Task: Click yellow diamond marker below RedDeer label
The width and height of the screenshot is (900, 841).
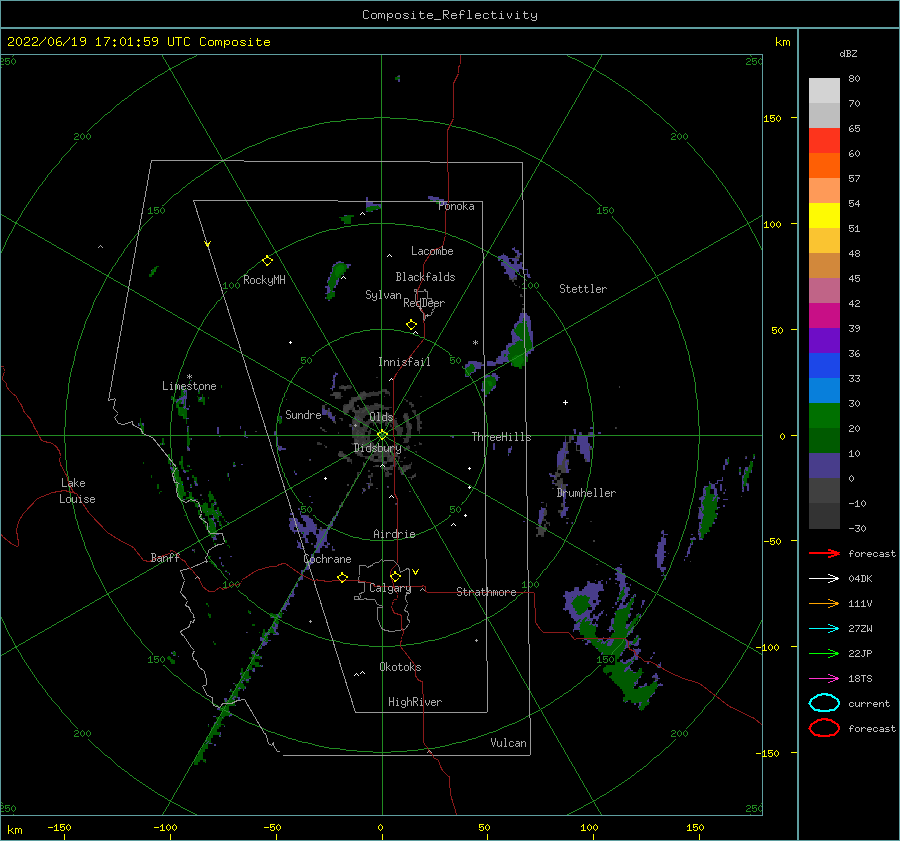Action: 411,325
